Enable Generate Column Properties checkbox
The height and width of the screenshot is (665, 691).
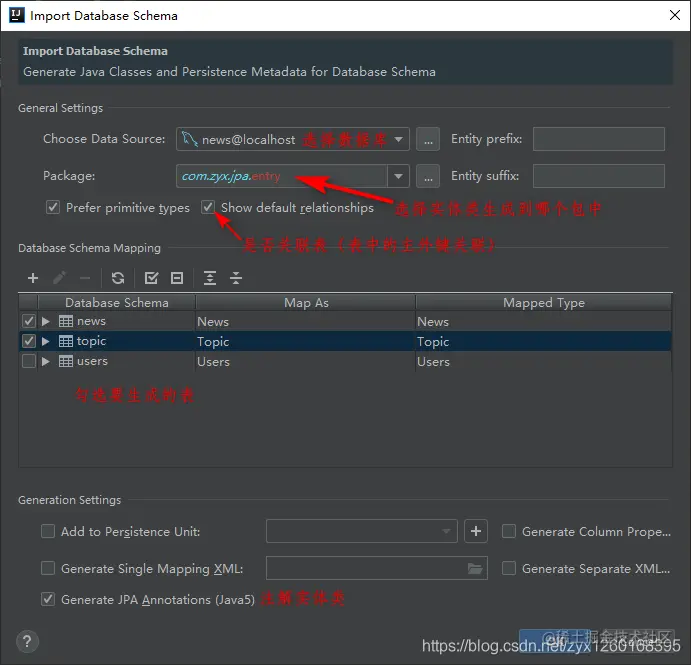point(509,531)
